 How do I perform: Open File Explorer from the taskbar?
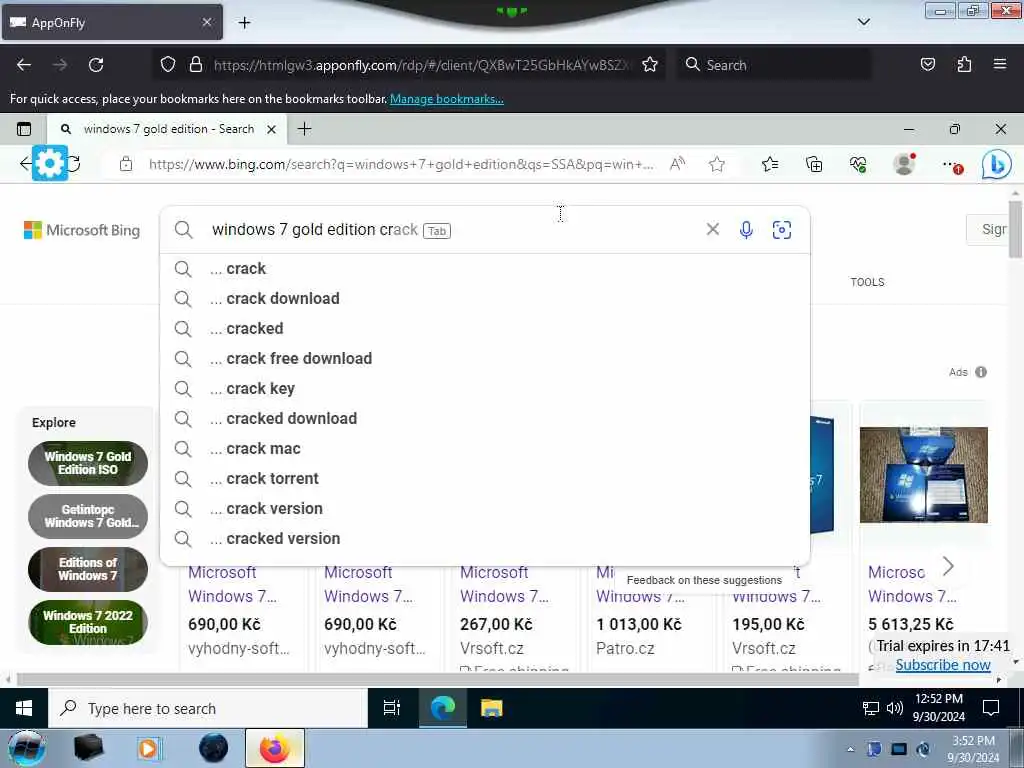(x=491, y=708)
